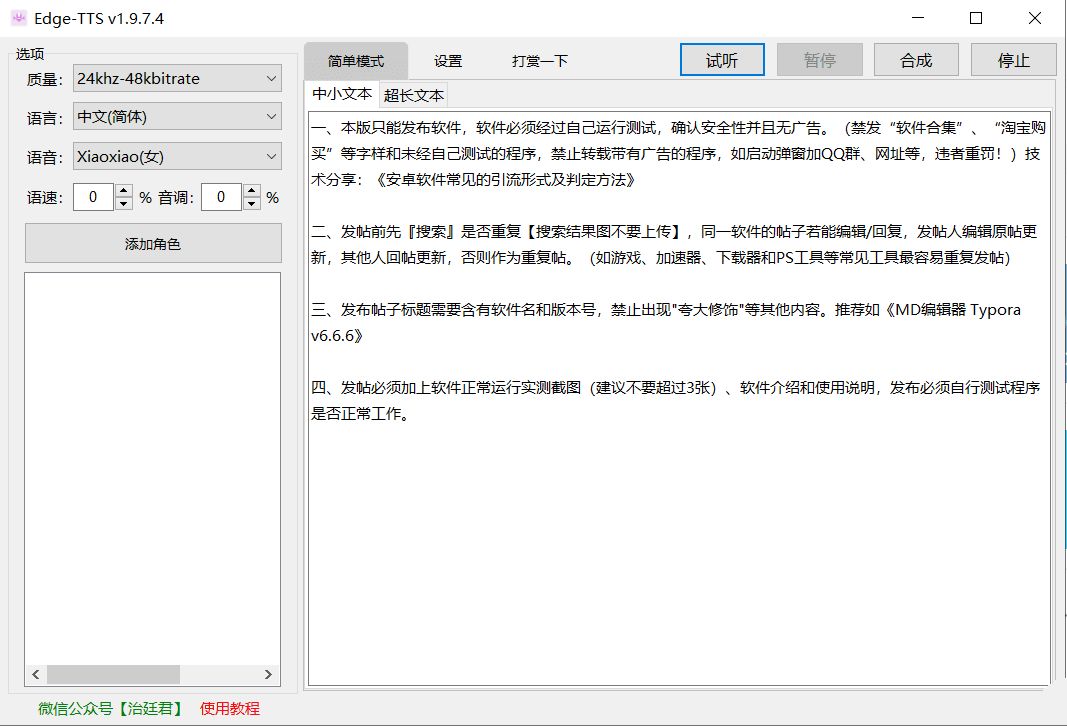This screenshot has width=1067, height=726.
Task: Decrease 语速 speed with down arrow
Action: click(x=124, y=203)
